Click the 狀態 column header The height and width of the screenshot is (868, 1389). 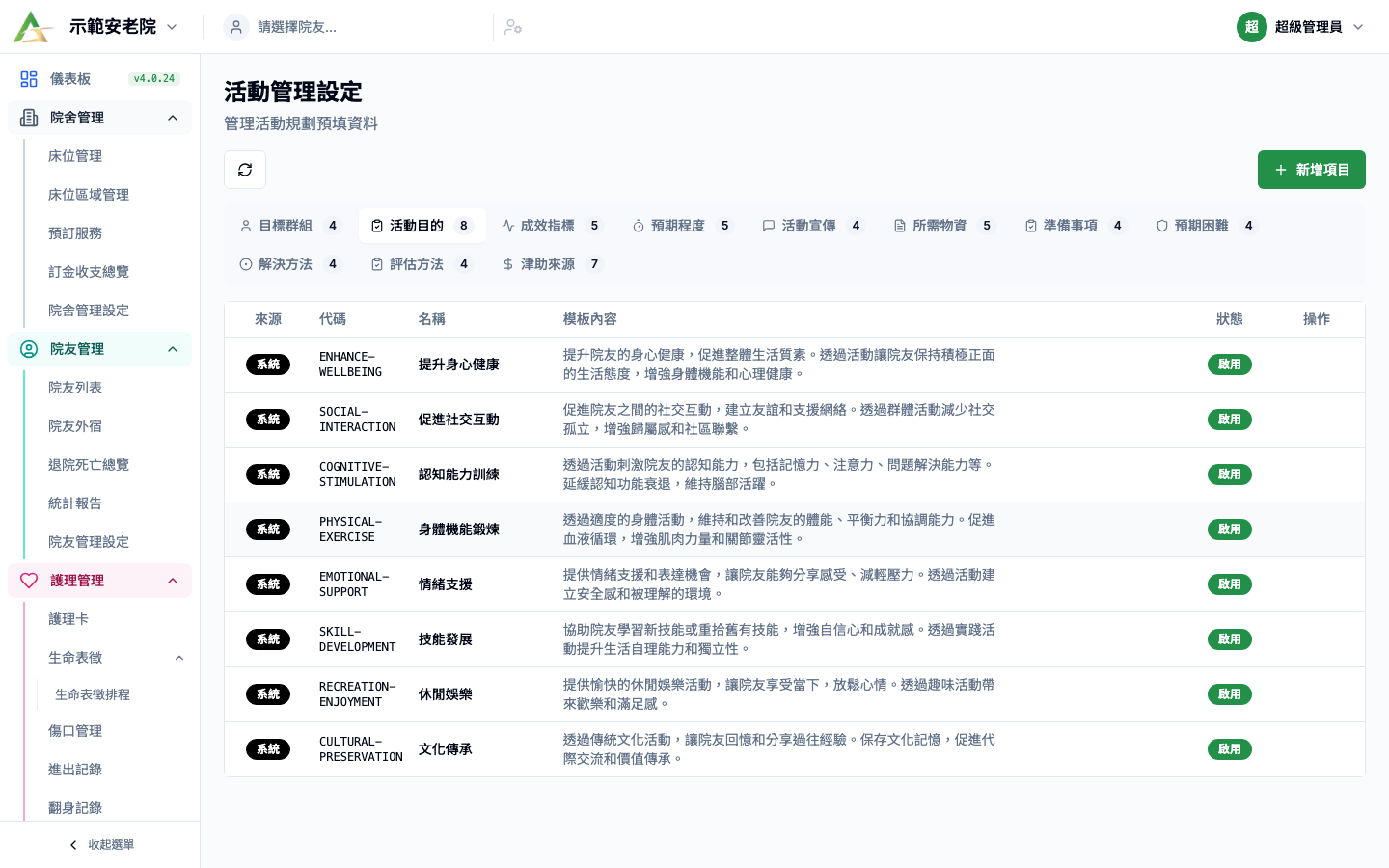(x=1230, y=319)
